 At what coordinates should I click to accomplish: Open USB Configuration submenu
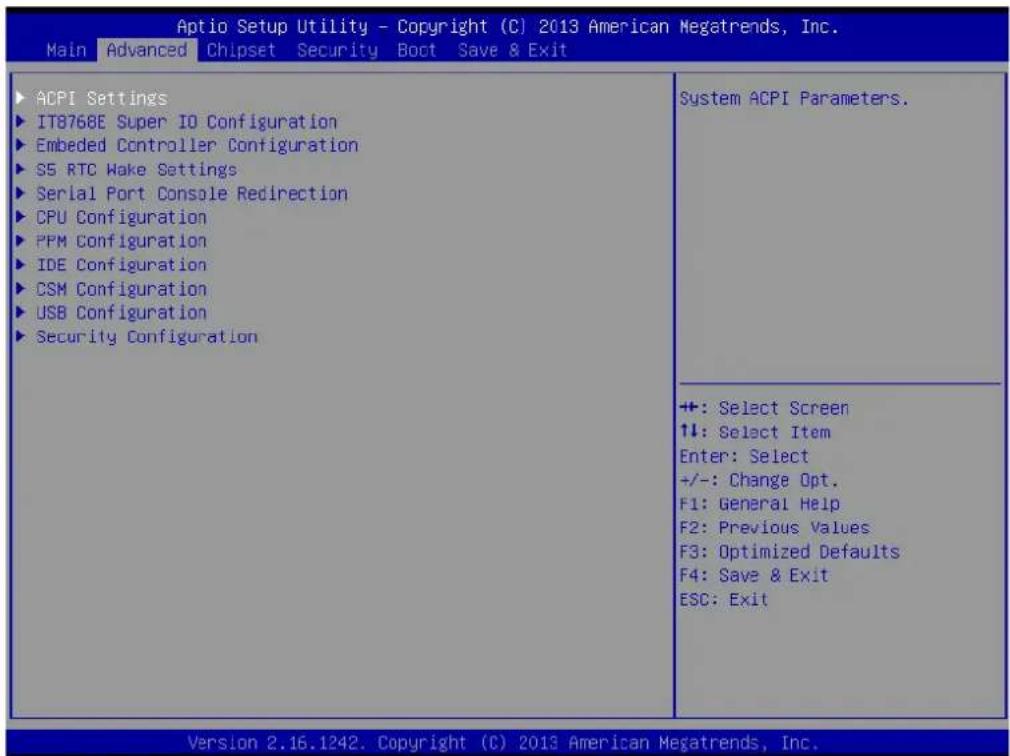tap(121, 312)
